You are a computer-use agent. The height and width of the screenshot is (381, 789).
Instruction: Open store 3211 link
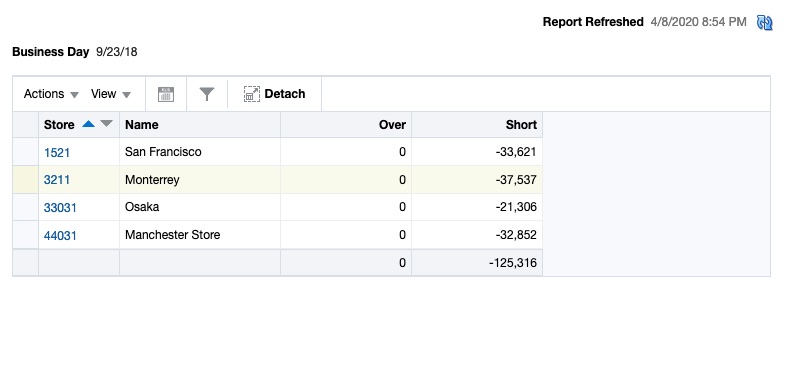(57, 180)
